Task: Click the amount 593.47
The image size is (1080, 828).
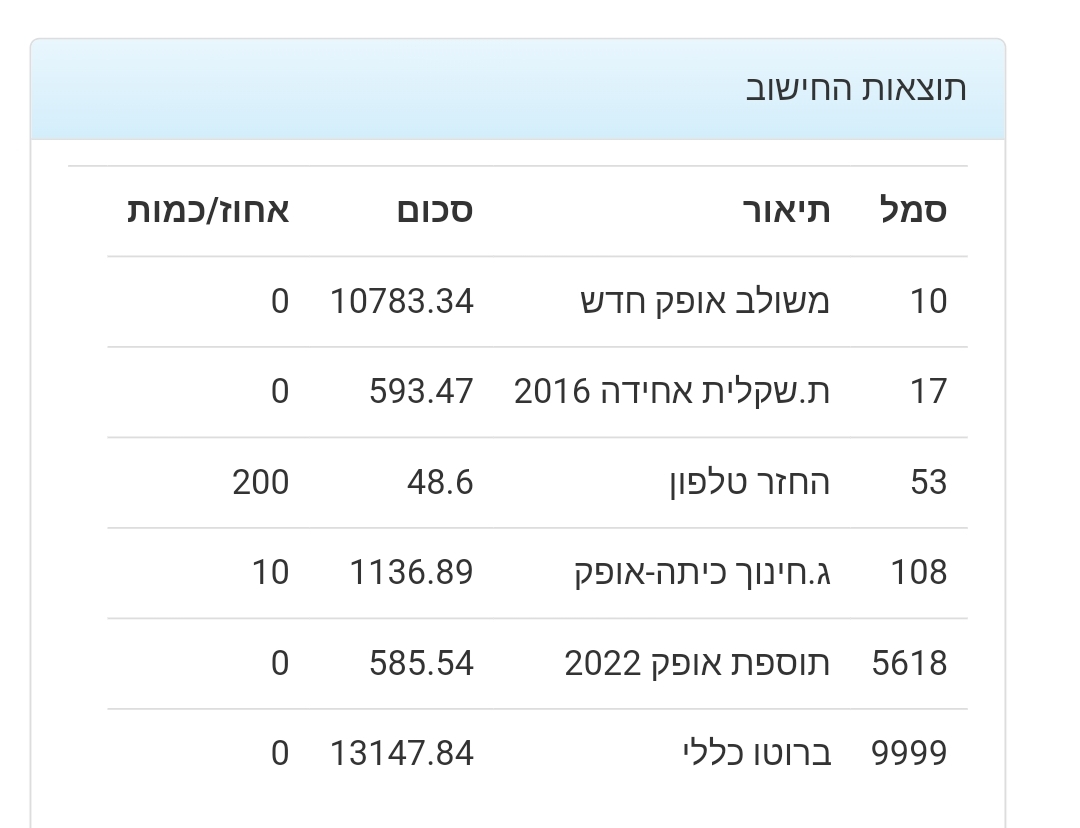Action: click(421, 391)
